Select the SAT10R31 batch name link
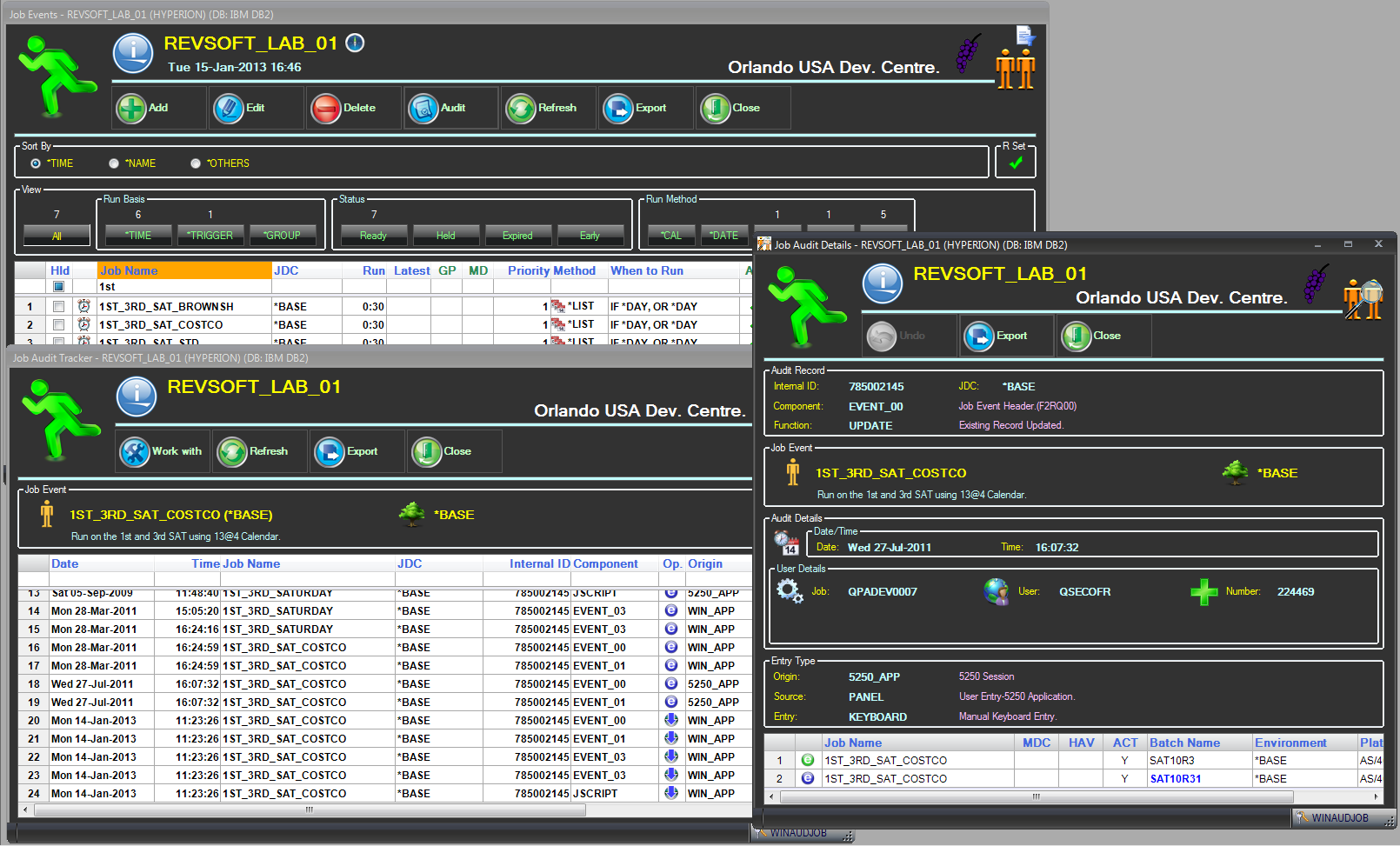1400x846 pixels. tap(1175, 779)
